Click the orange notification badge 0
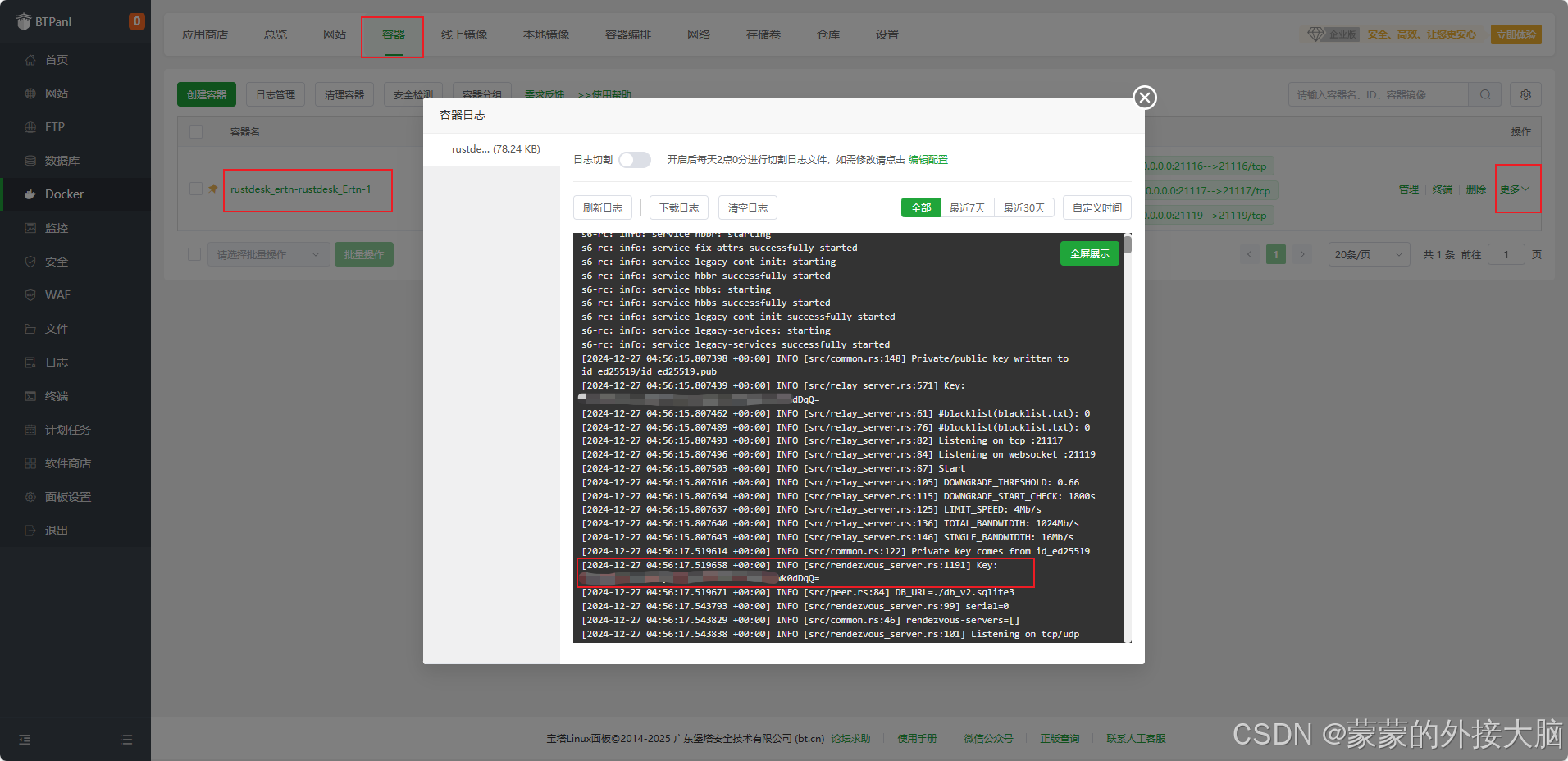This screenshot has width=1568, height=761. 137,21
